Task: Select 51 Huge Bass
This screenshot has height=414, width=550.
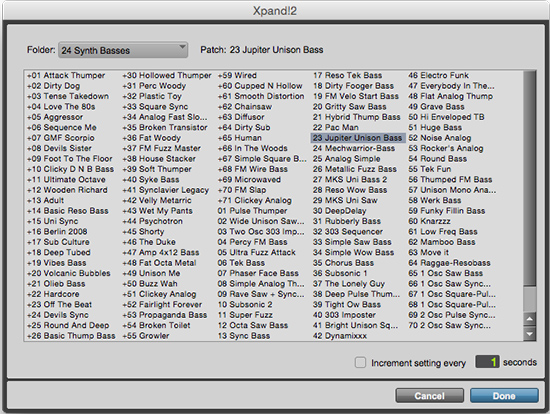Action: pyautogui.click(x=435, y=127)
